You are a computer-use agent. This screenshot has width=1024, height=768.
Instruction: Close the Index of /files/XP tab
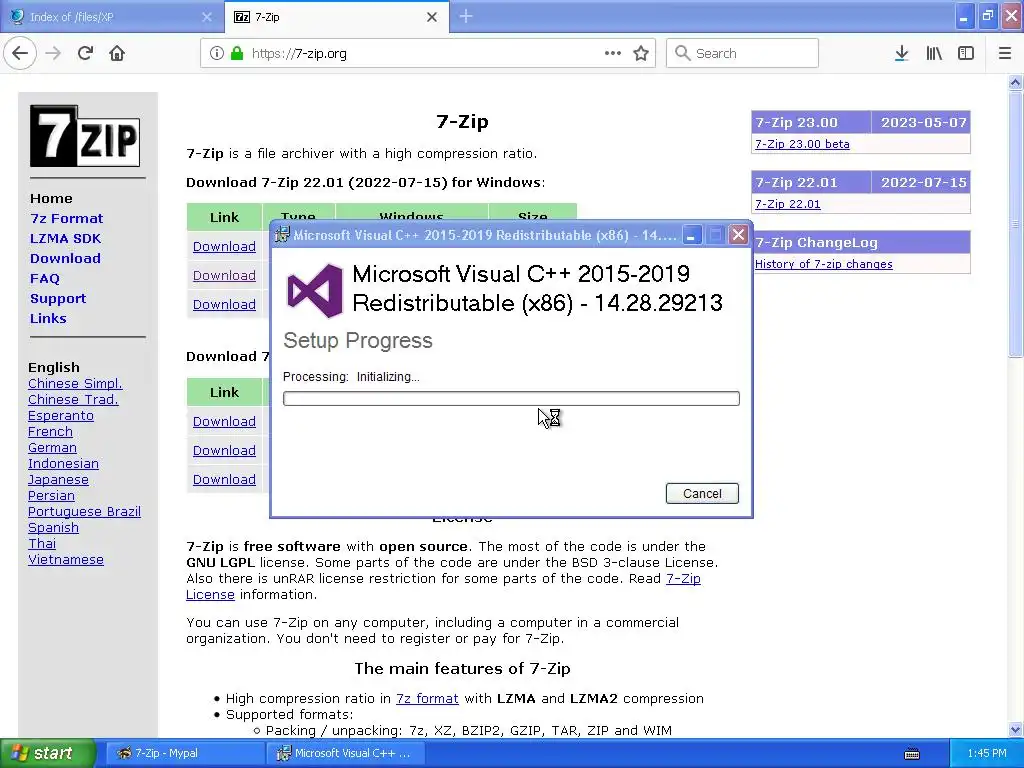207,17
